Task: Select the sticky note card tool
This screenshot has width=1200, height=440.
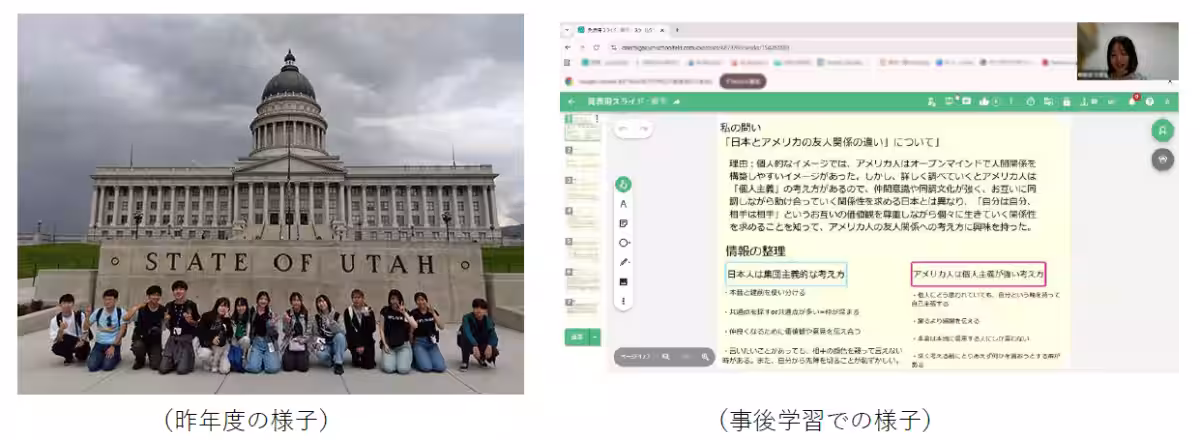Action: (624, 223)
